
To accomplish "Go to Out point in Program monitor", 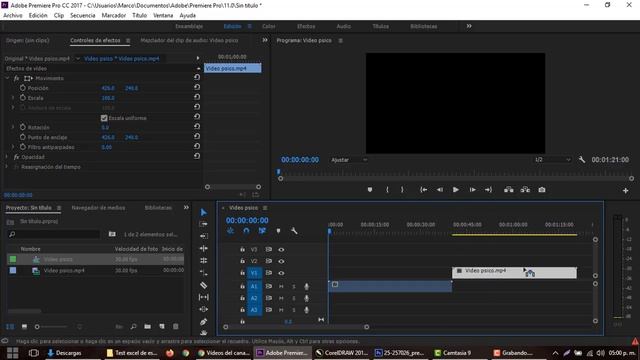I will [x=488, y=190].
